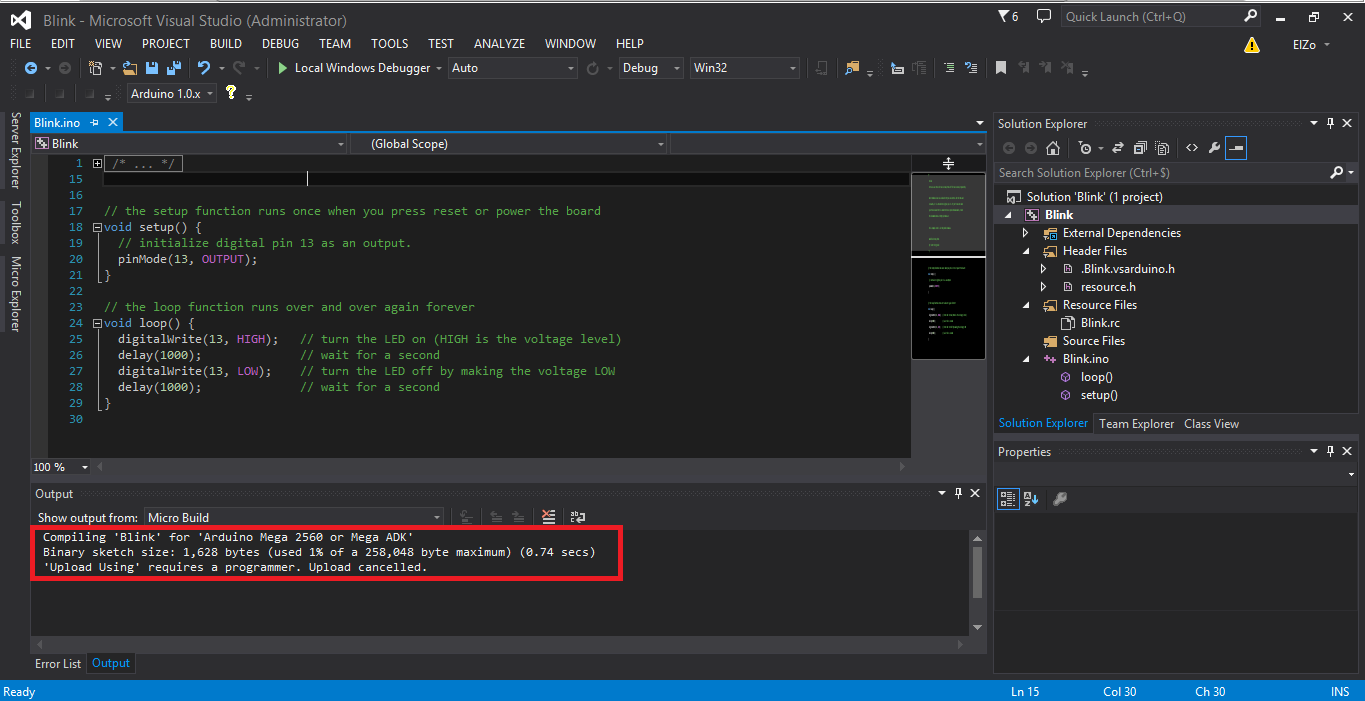Click the yellow question mark help icon
Screen dimensions: 1365x701
click(231, 92)
